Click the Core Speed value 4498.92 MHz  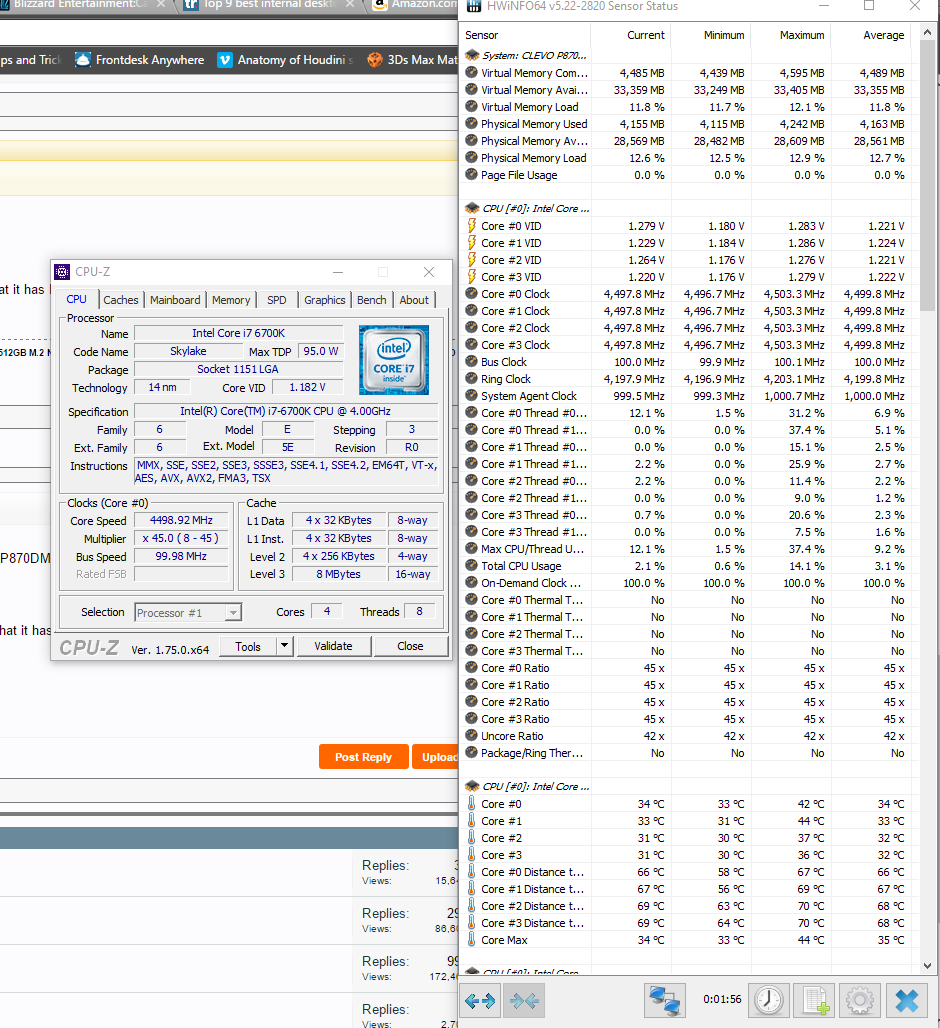pyautogui.click(x=182, y=520)
